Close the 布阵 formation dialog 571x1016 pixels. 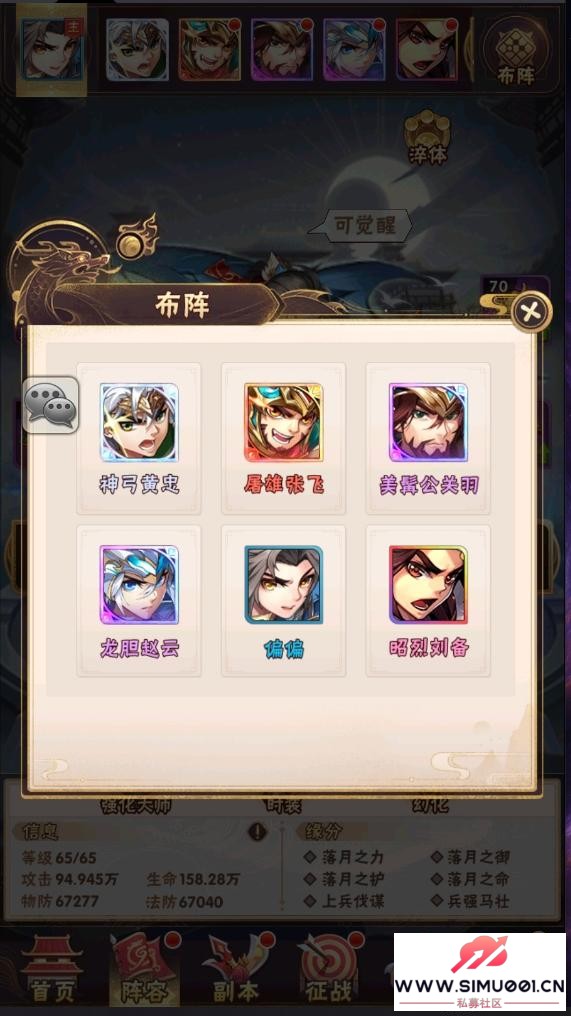(531, 312)
